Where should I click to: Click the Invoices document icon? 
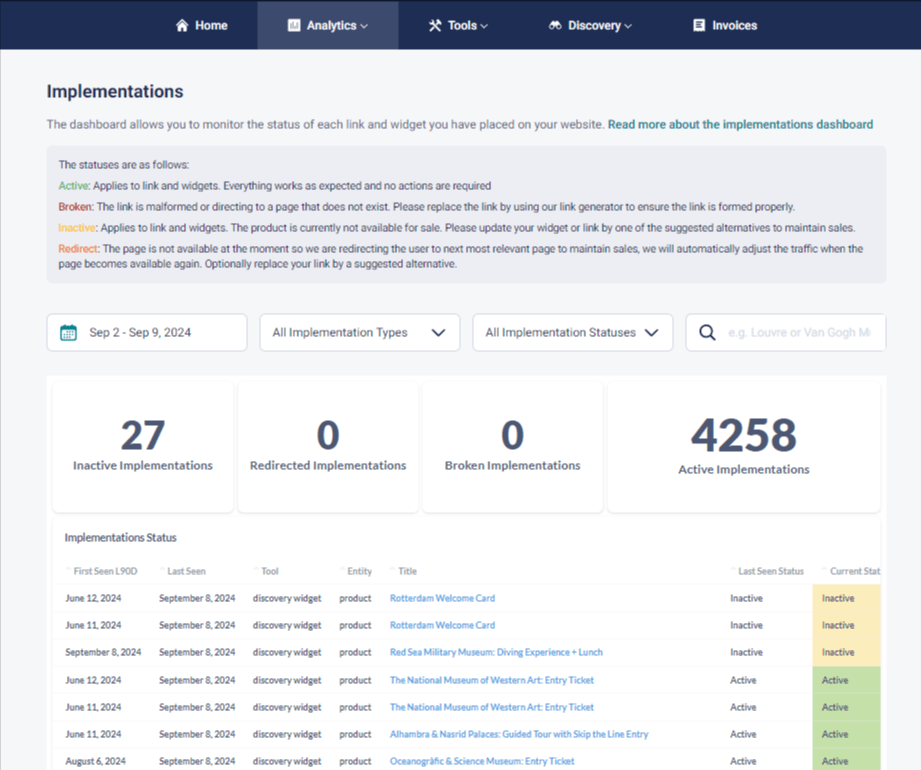point(699,25)
